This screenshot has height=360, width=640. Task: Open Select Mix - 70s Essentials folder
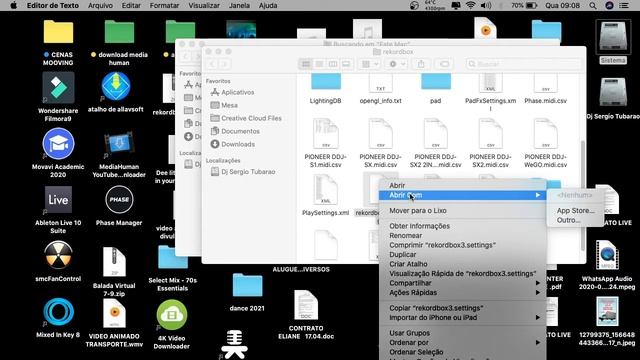[172, 257]
